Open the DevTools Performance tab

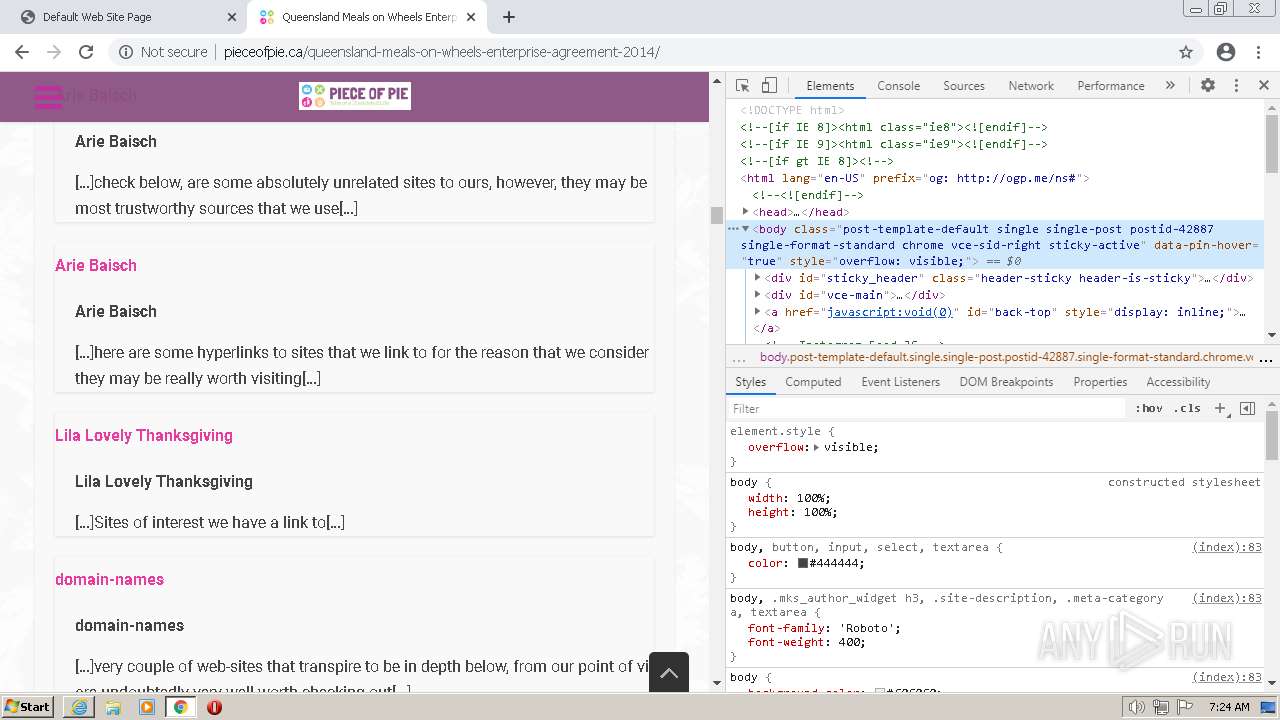[1111, 86]
